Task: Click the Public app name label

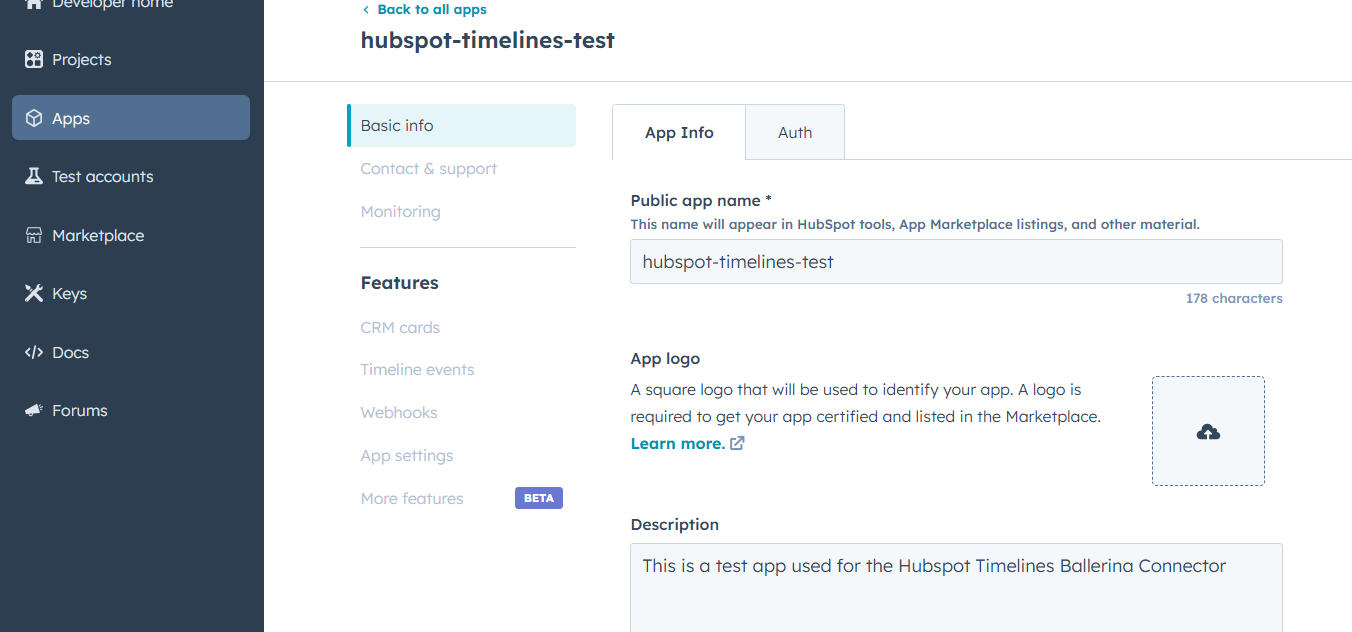Action: pos(701,200)
